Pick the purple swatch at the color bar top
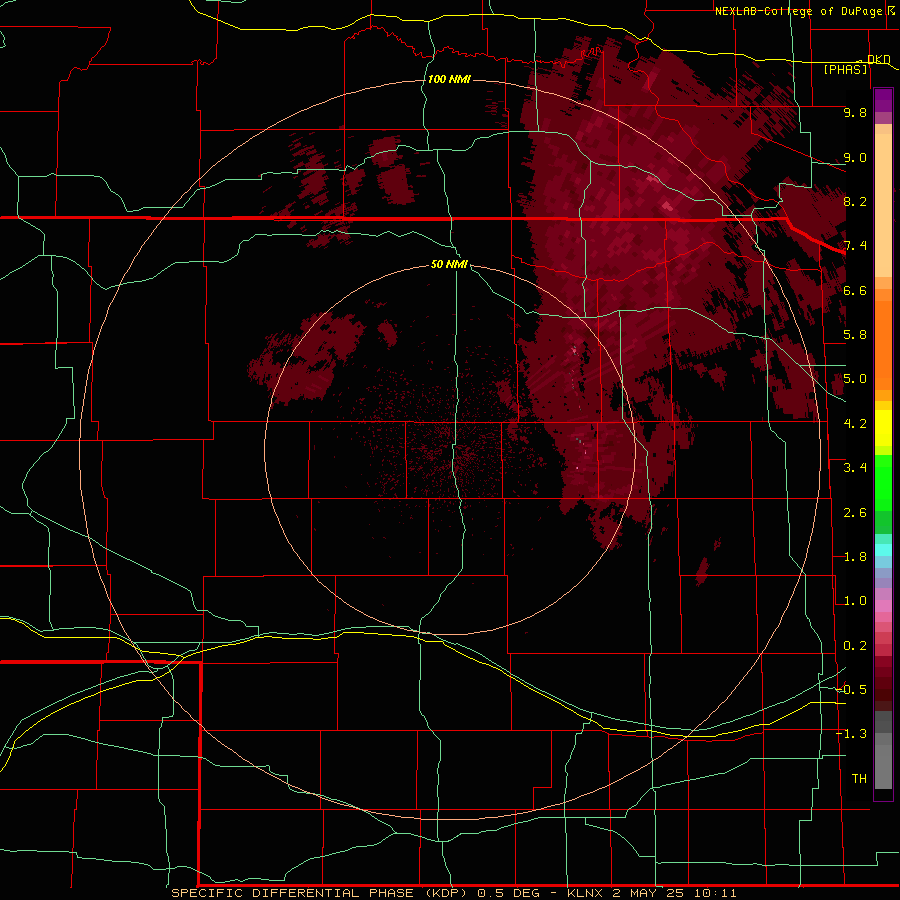 [x=883, y=100]
